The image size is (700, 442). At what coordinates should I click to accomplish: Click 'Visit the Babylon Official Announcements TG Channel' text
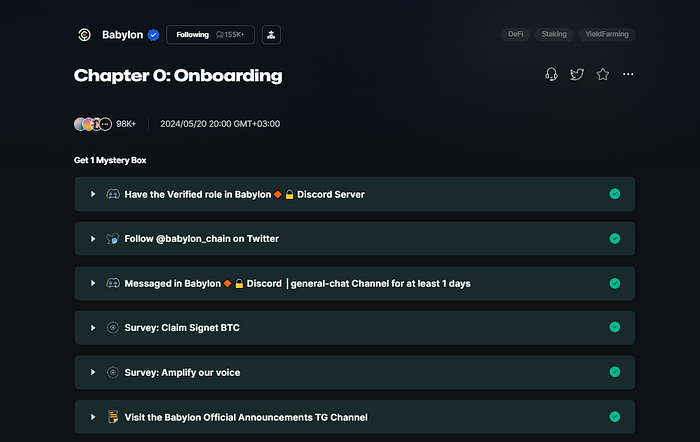(246, 417)
